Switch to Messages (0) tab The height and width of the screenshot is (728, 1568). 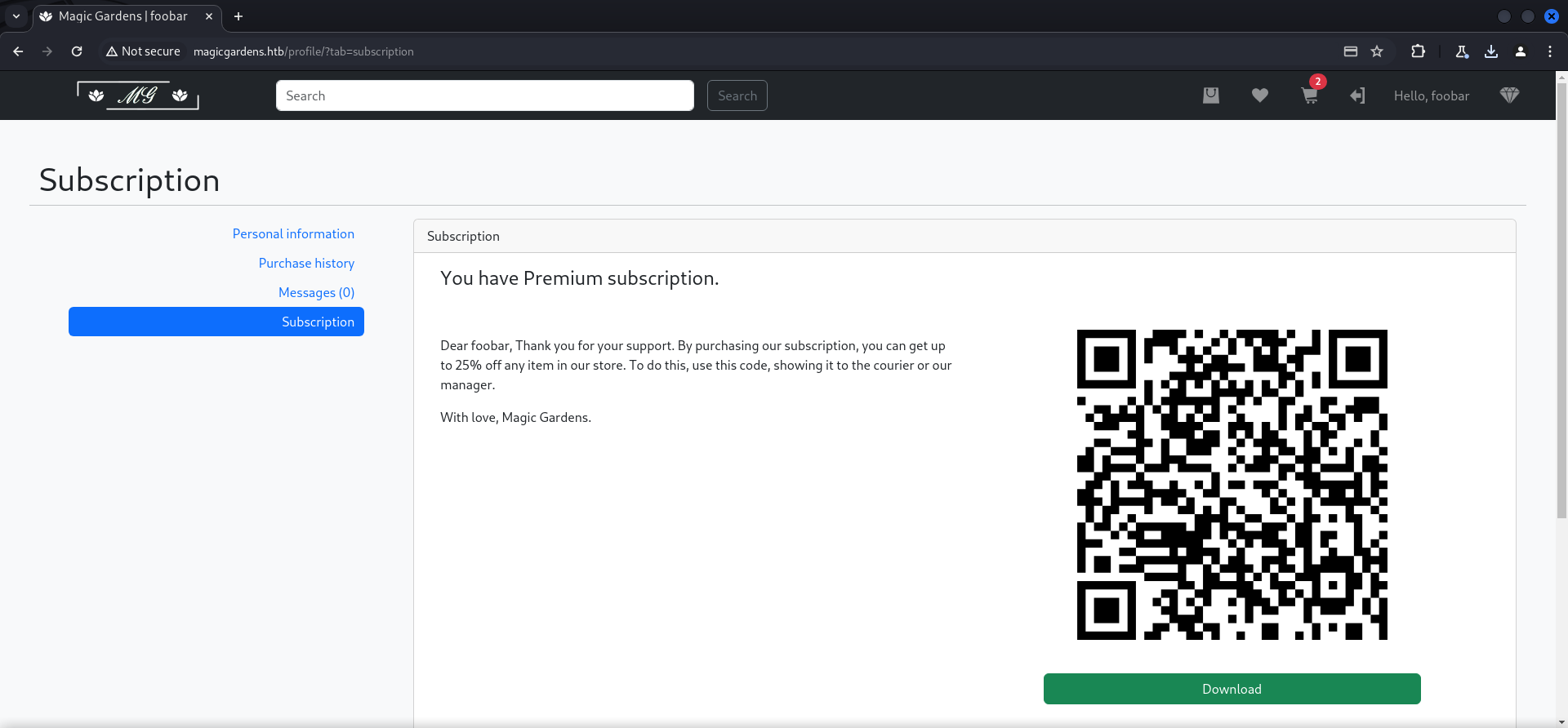tap(316, 293)
